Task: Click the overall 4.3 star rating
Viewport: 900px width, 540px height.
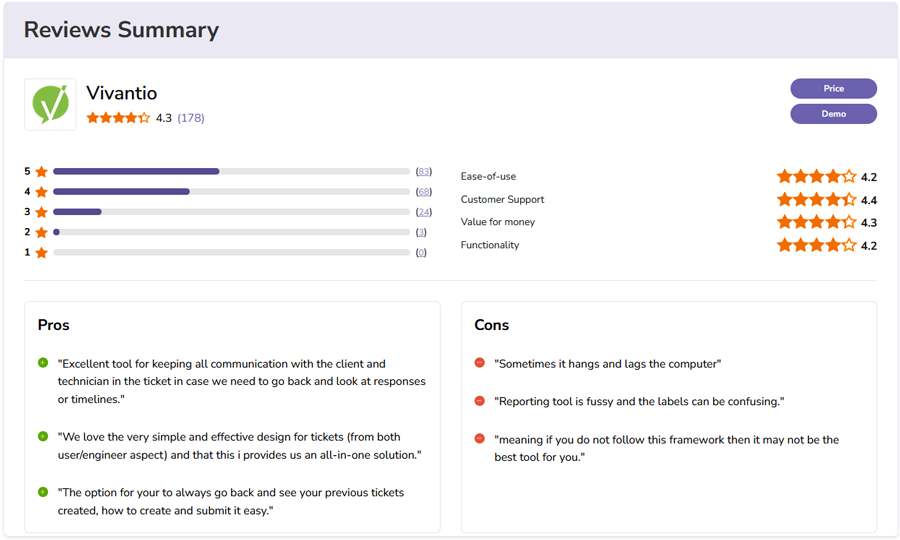Action: [x=118, y=118]
